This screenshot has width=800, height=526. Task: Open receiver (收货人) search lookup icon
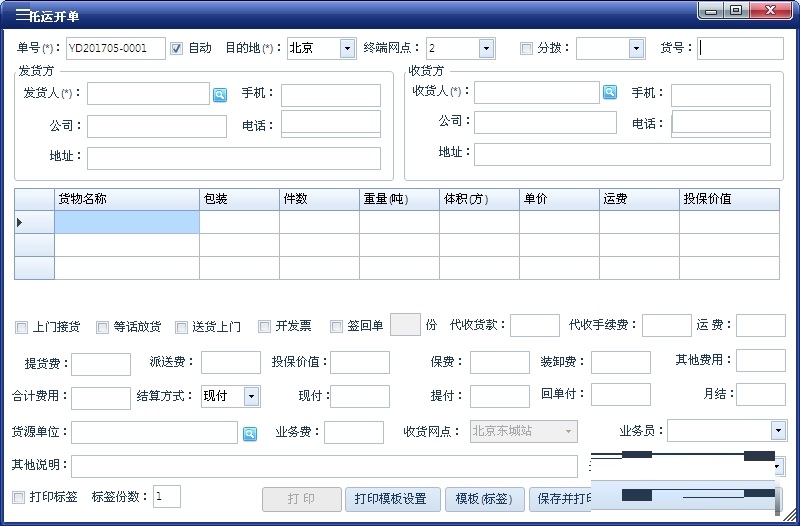coord(610,92)
